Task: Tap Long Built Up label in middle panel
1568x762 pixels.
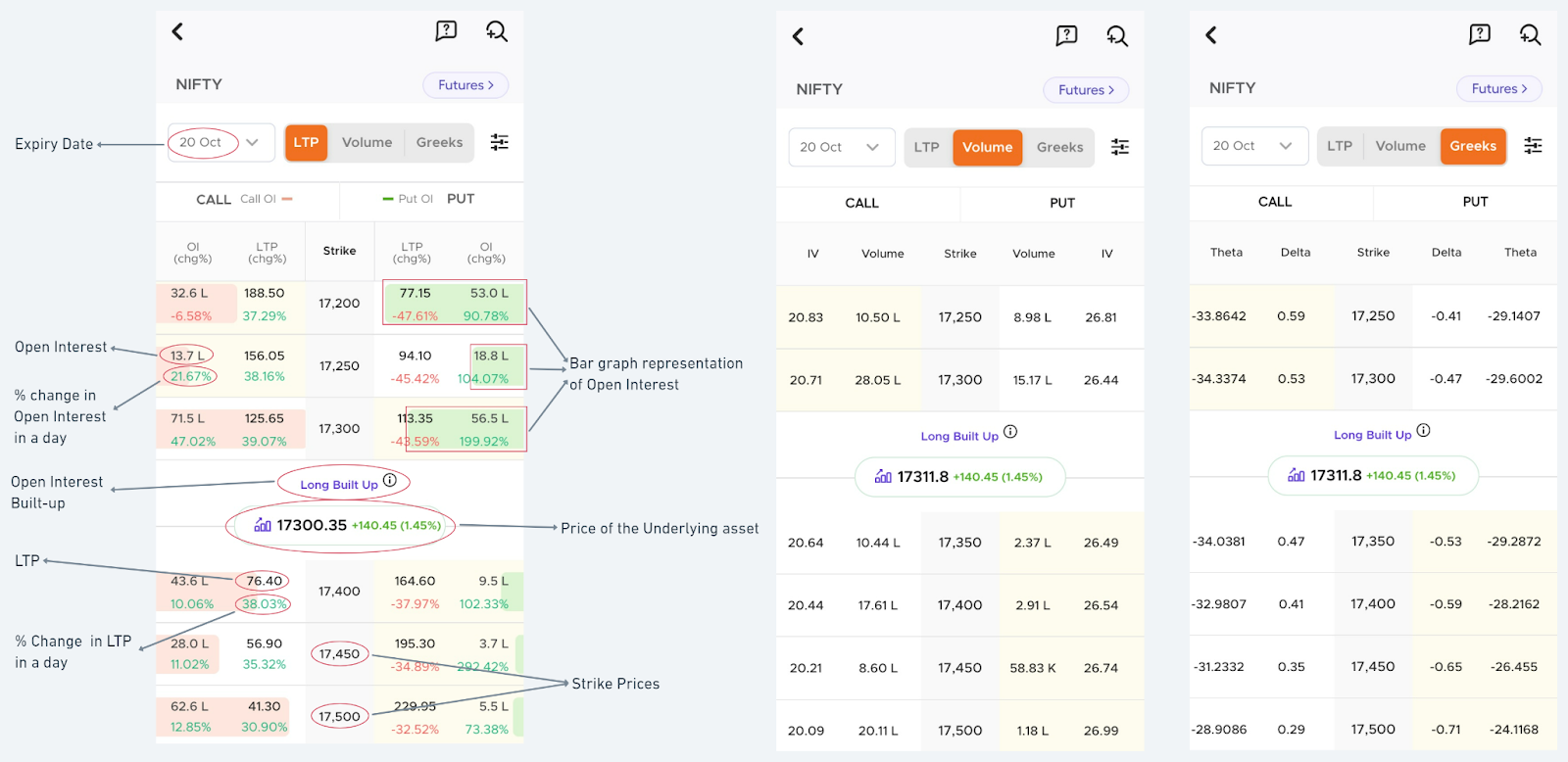Action: click(959, 437)
